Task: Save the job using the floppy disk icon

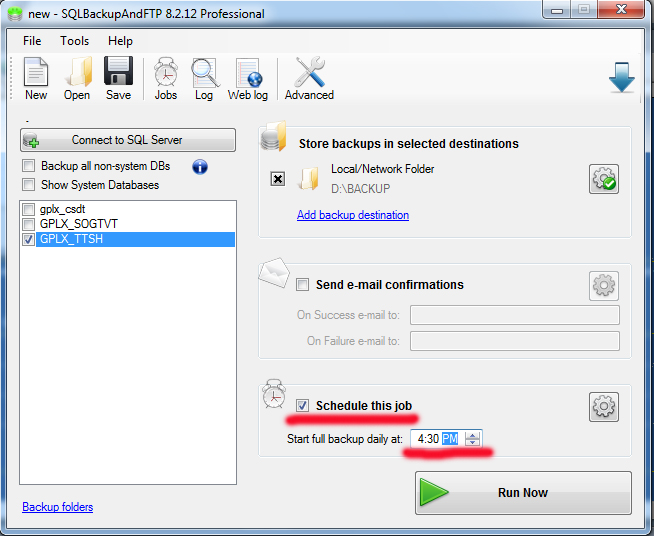Action: [118, 79]
